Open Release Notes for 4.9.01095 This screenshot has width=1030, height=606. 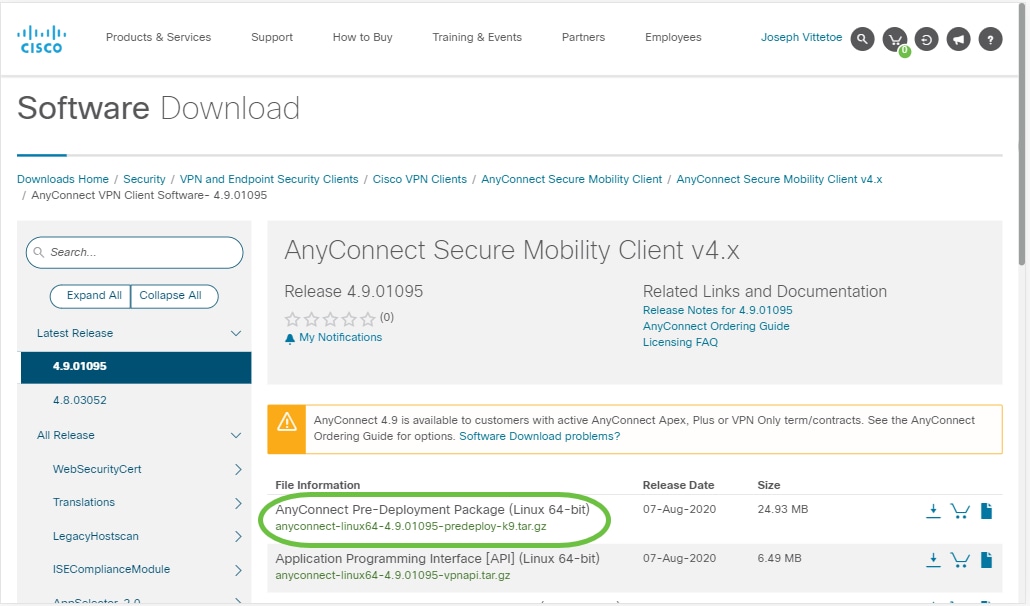(x=717, y=310)
